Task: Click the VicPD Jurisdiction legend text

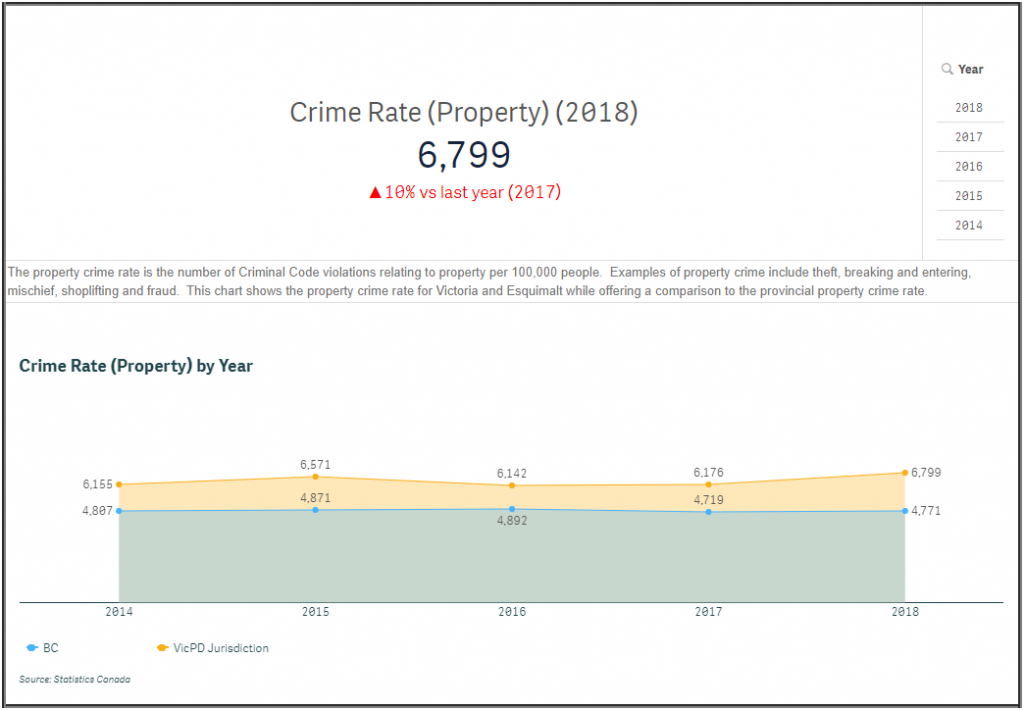Action: coord(221,648)
